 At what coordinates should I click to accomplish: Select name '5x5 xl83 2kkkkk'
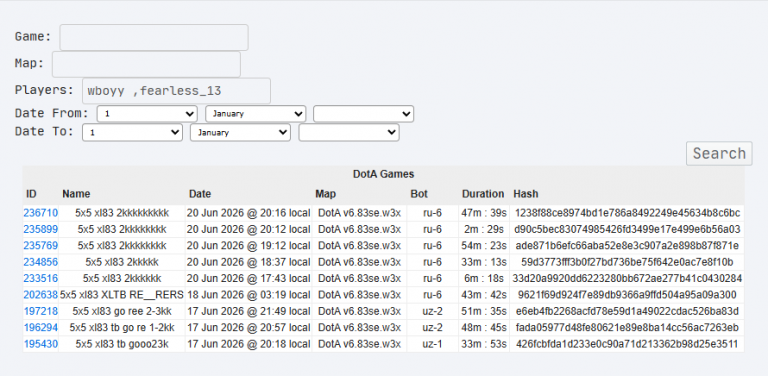pyautogui.click(x=122, y=262)
